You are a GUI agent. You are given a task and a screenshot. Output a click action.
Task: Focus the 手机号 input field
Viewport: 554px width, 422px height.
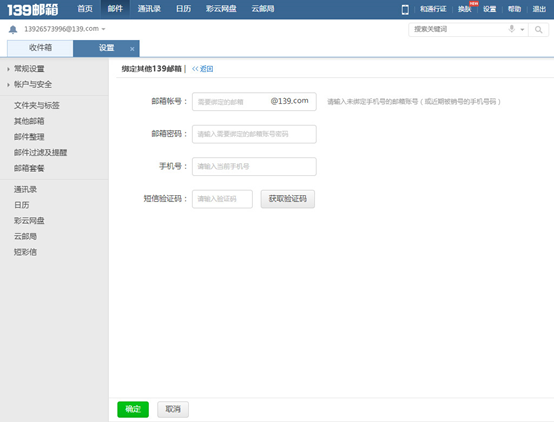coord(254,166)
